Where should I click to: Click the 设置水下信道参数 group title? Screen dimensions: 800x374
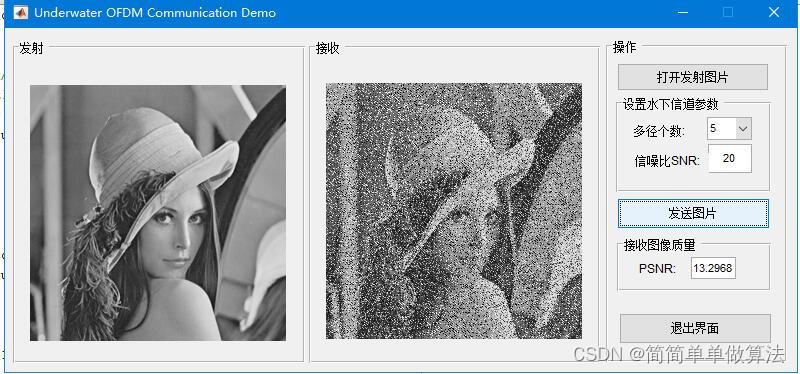click(x=670, y=104)
